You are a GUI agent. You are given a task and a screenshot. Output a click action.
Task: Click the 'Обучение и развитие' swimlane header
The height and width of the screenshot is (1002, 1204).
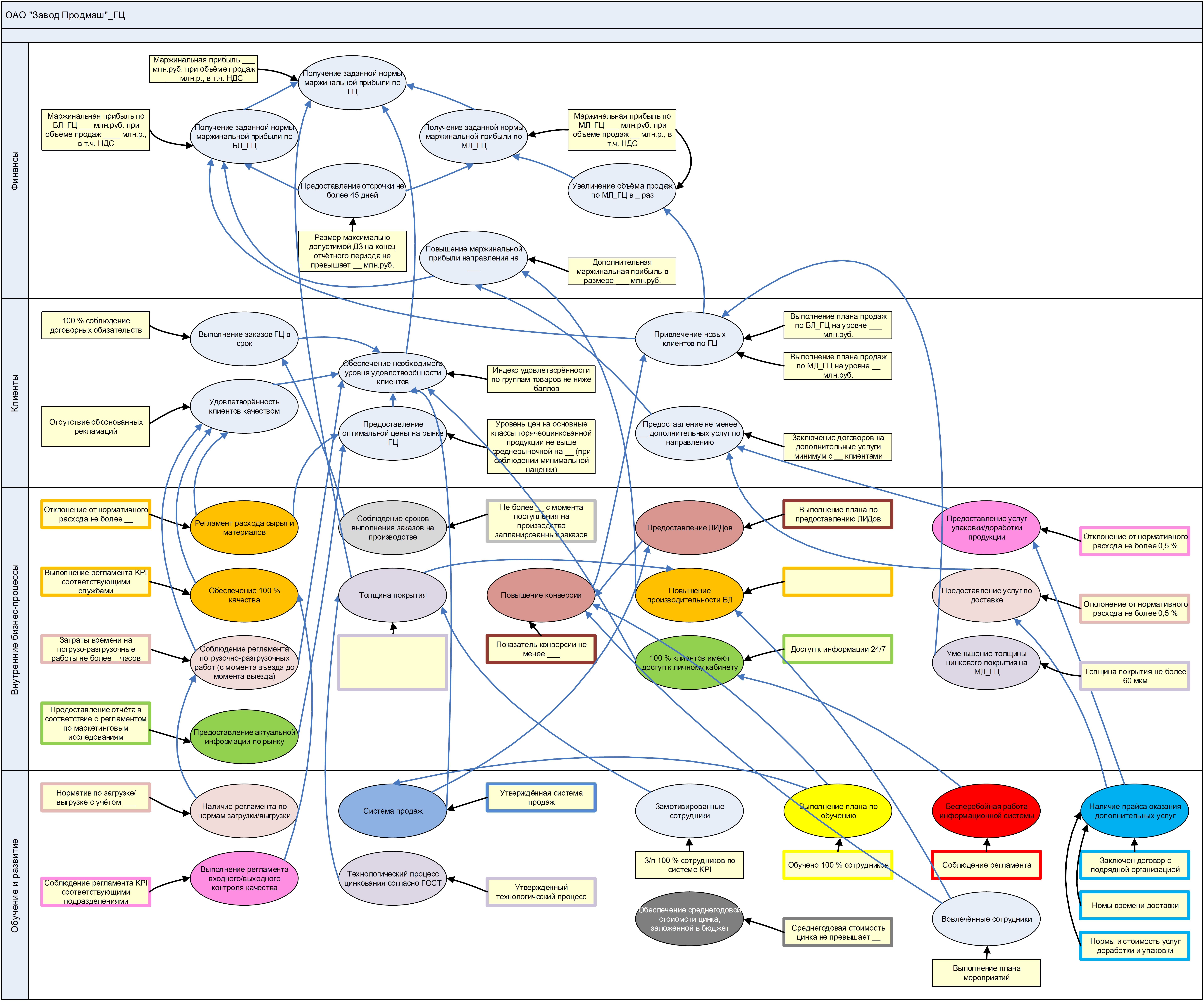pyautogui.click(x=15, y=886)
